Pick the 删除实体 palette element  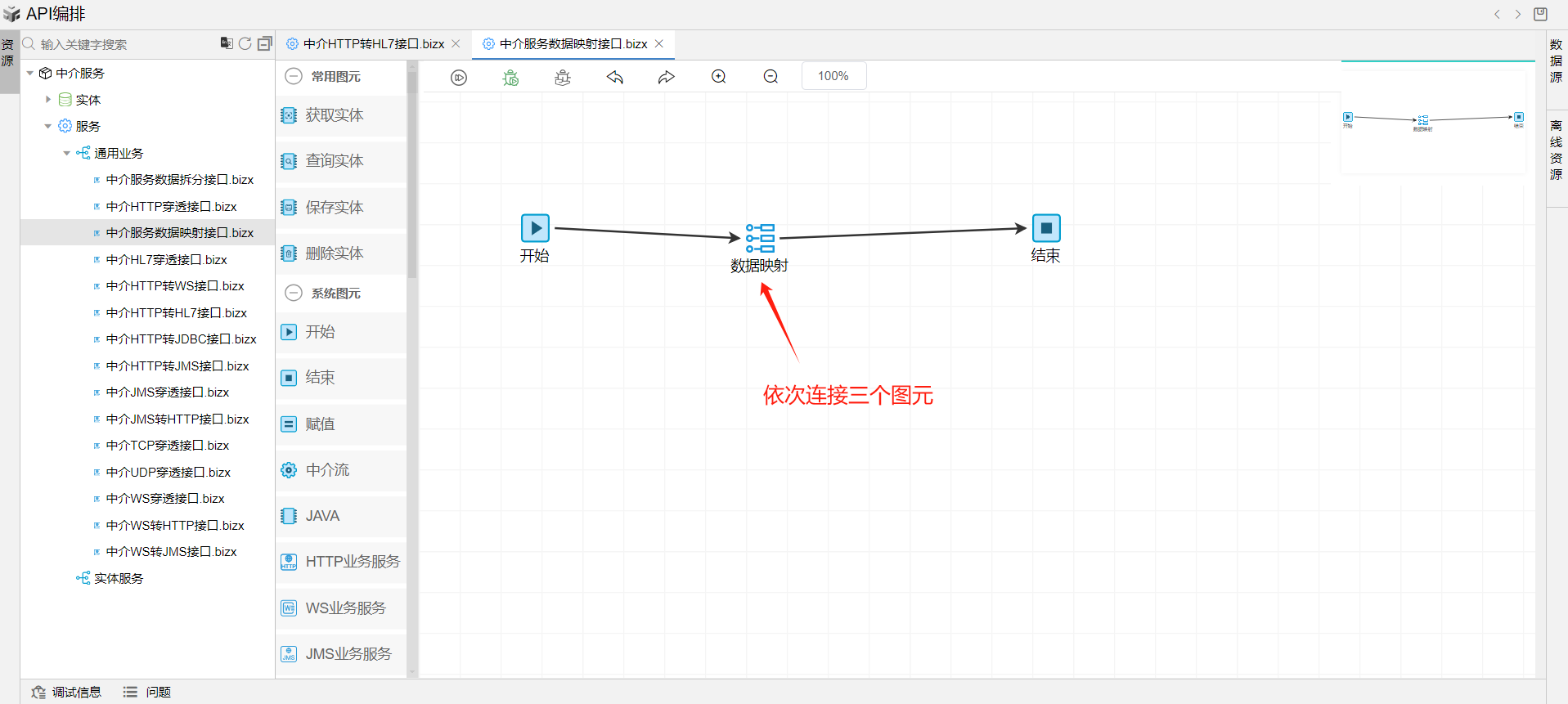click(341, 253)
